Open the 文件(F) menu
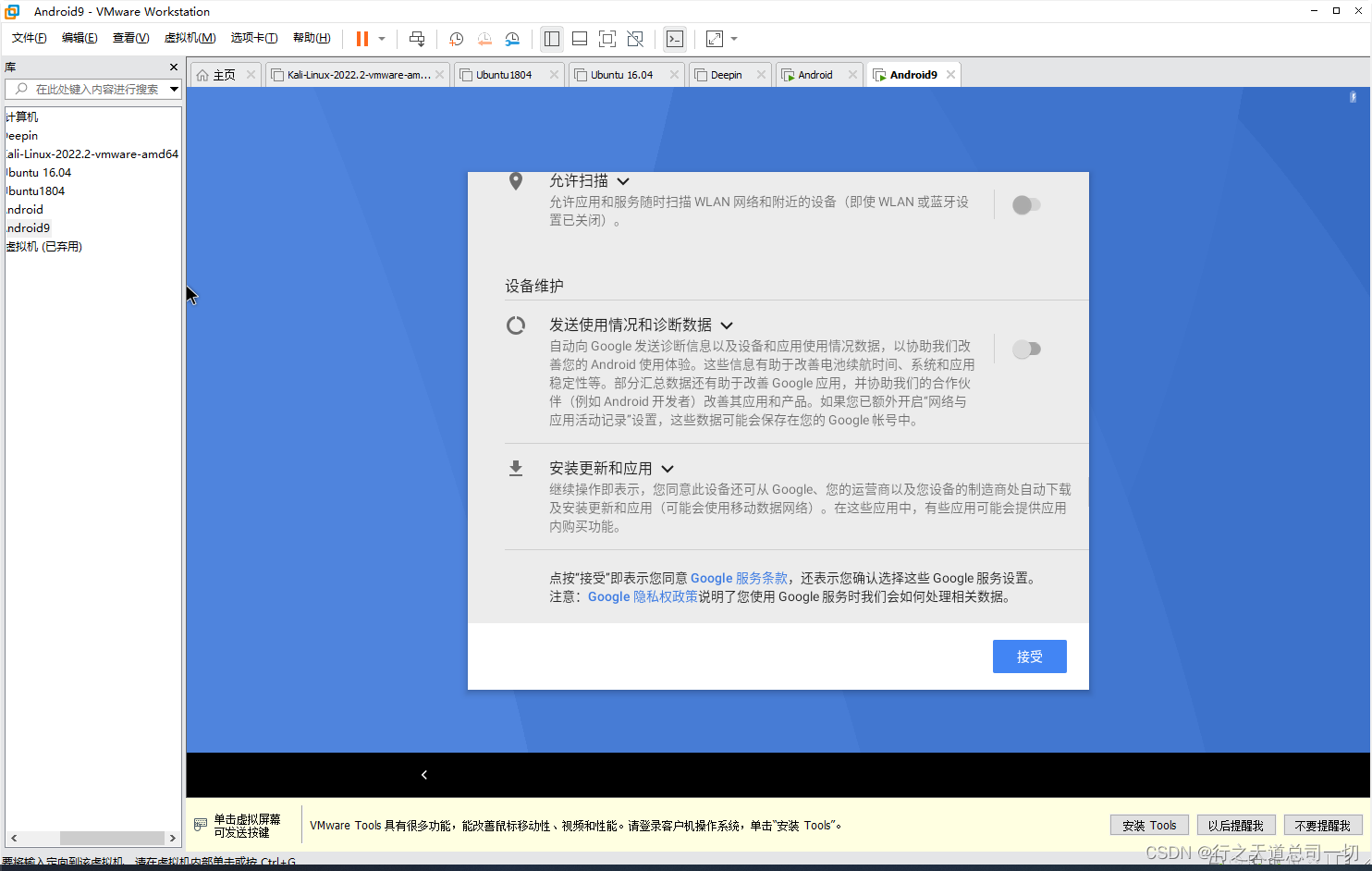 pyautogui.click(x=30, y=38)
